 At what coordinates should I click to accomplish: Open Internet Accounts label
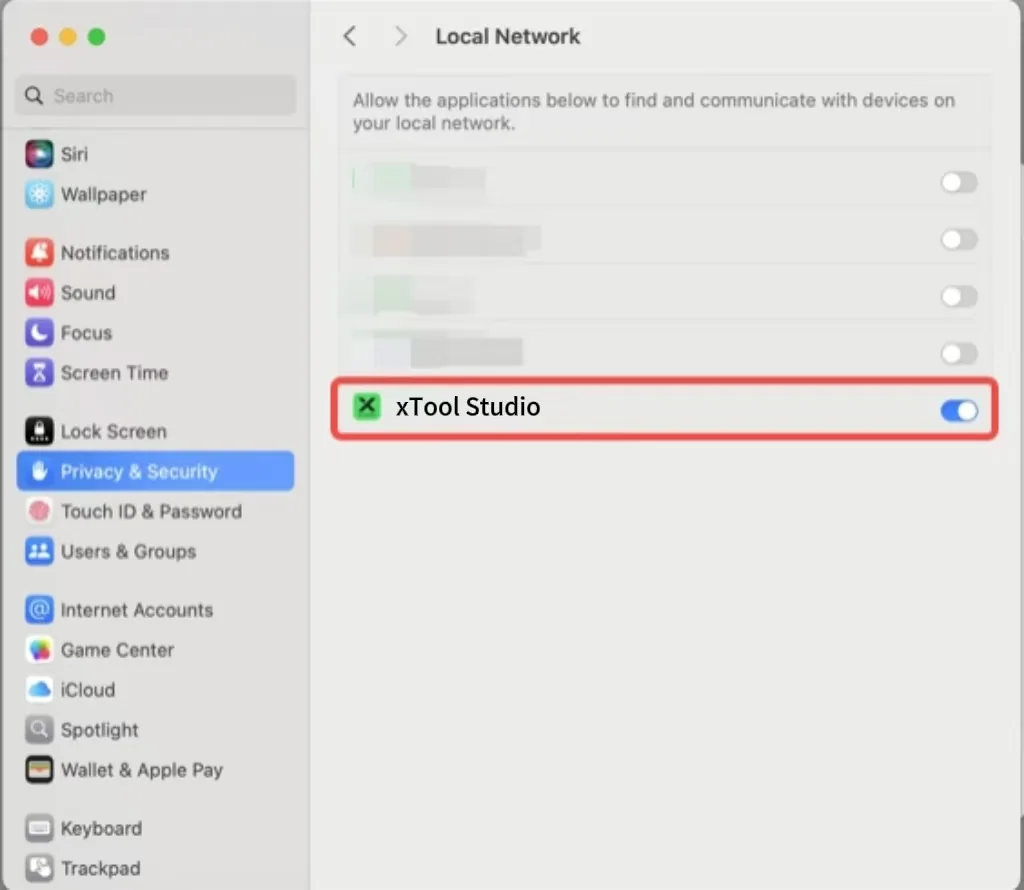tap(137, 610)
